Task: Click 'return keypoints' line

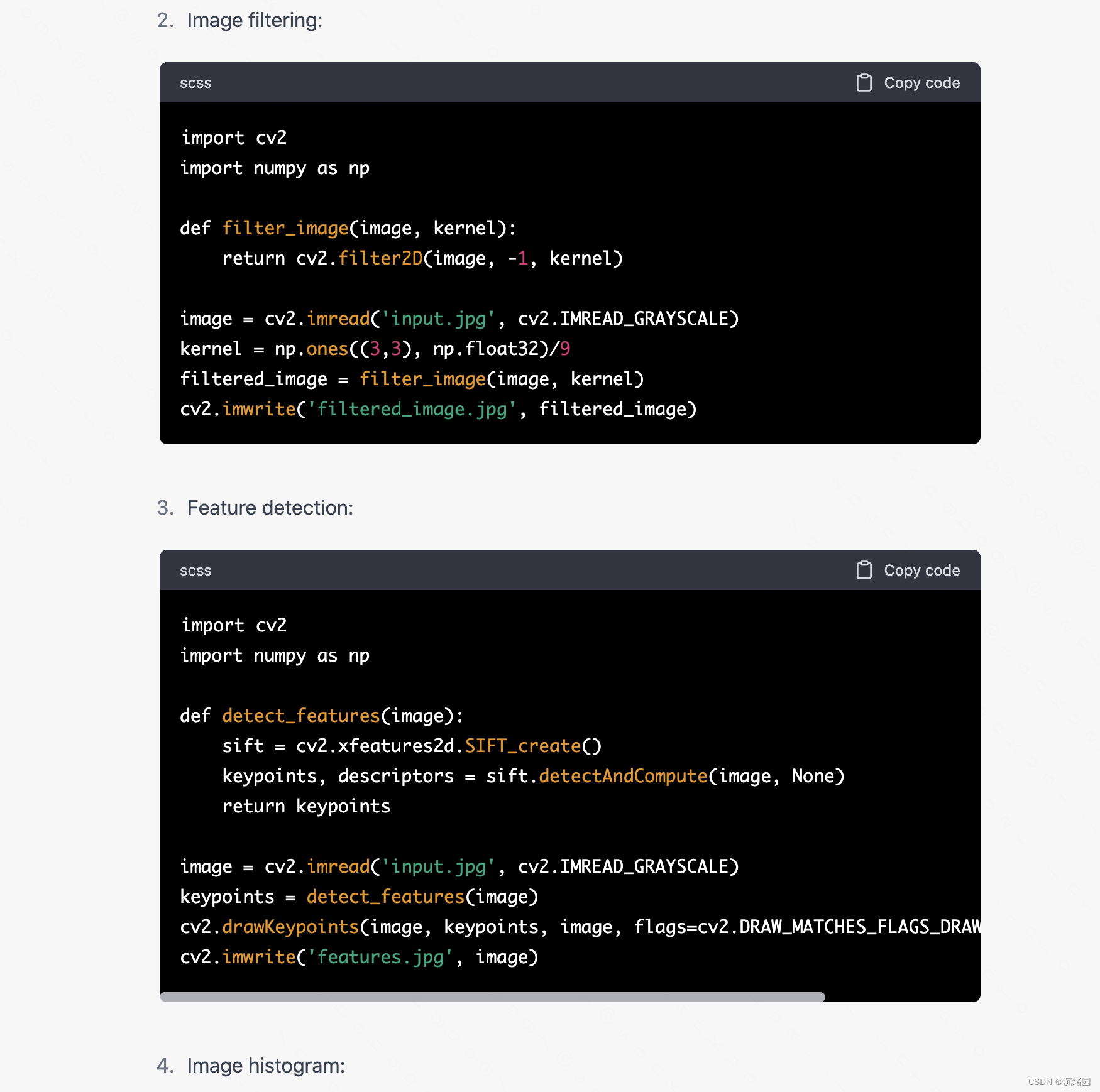Action: click(x=306, y=806)
